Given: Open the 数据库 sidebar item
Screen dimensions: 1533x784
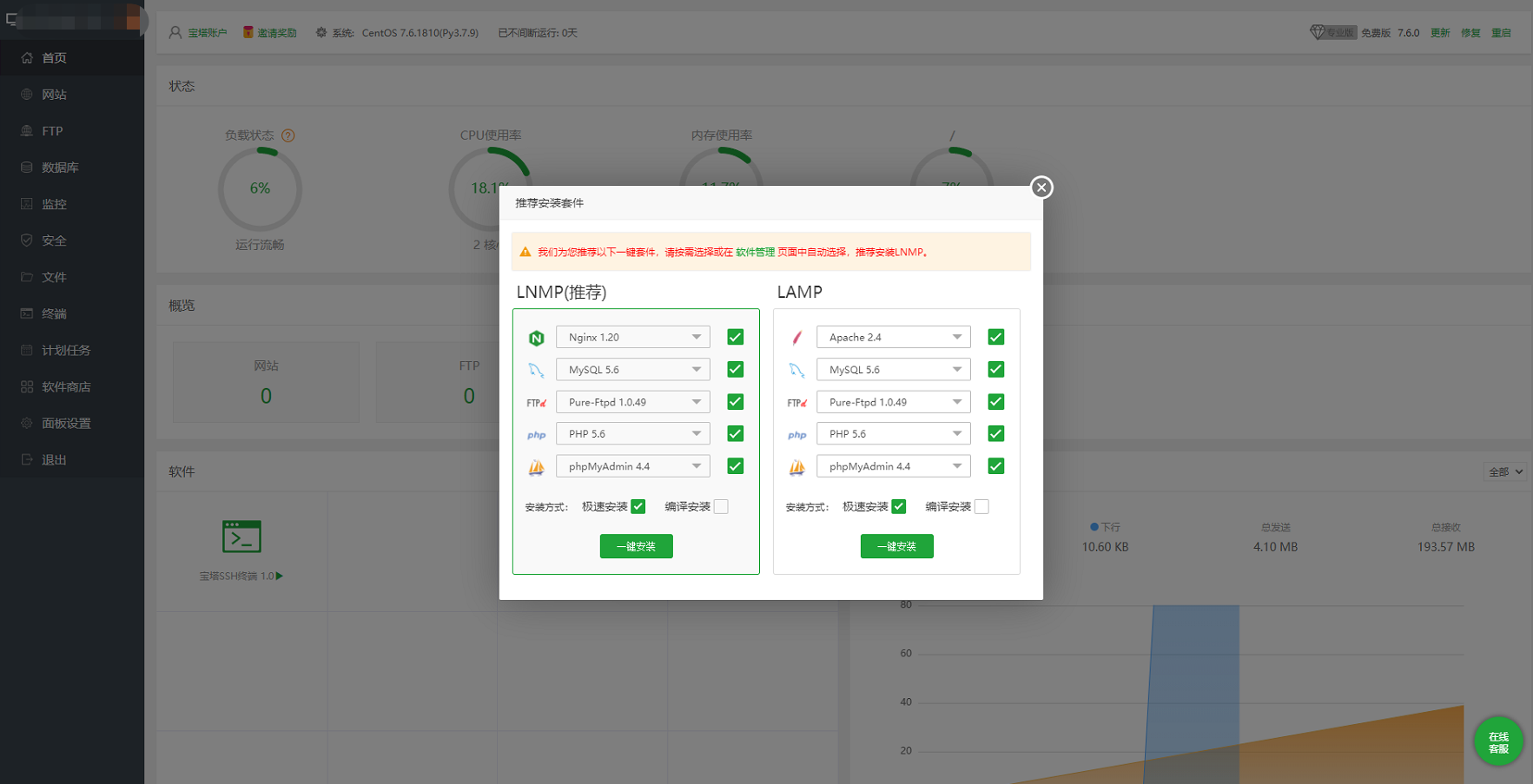Looking at the screenshot, I should 72,167.
